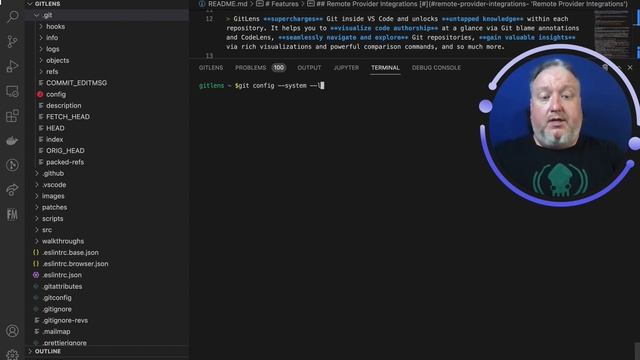This screenshot has height=360, width=640.
Task: Switch to the OUTPUT panel tab
Action: [x=309, y=68]
